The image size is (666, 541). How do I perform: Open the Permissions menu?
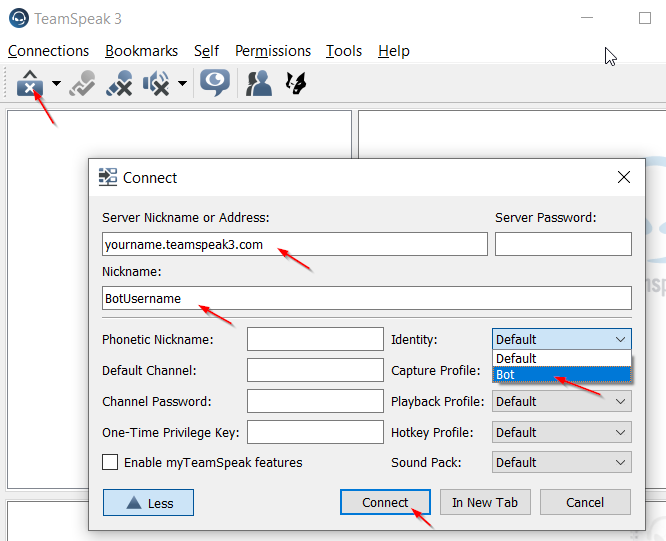click(273, 51)
